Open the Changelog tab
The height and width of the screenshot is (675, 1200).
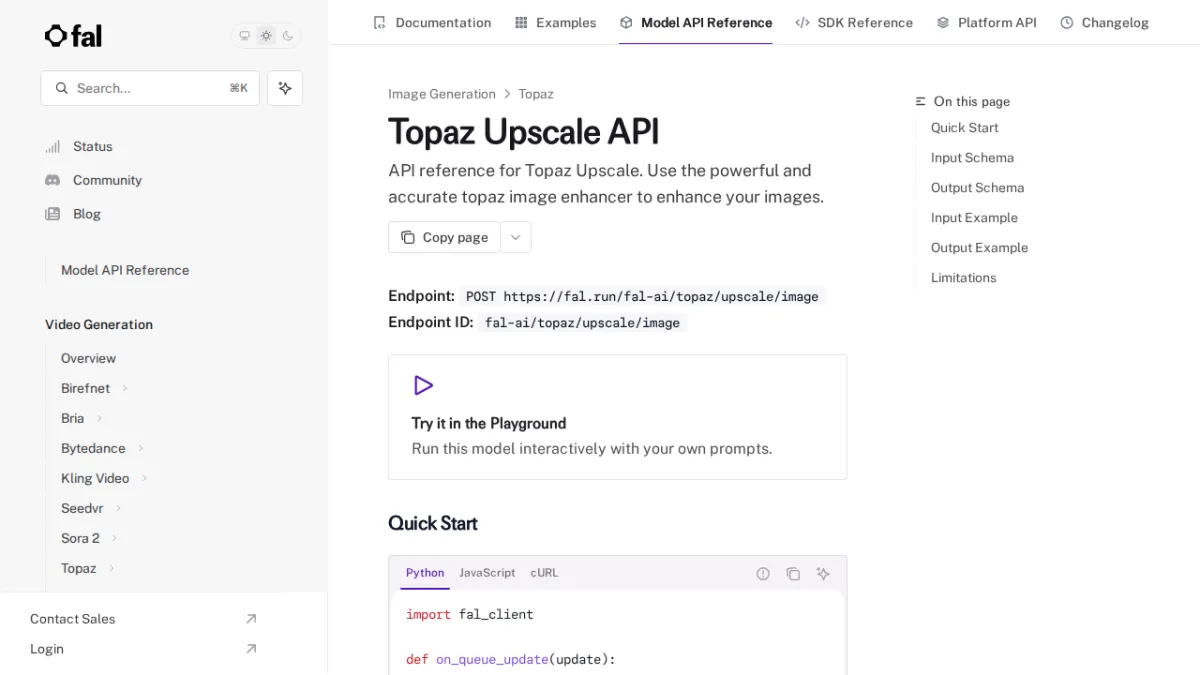(x=1104, y=22)
